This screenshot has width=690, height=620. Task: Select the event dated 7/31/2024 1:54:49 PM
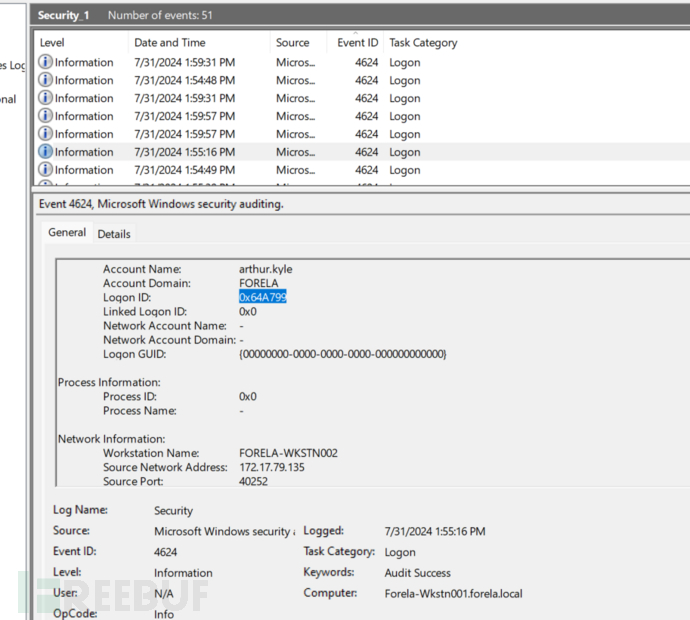[x=362, y=170]
